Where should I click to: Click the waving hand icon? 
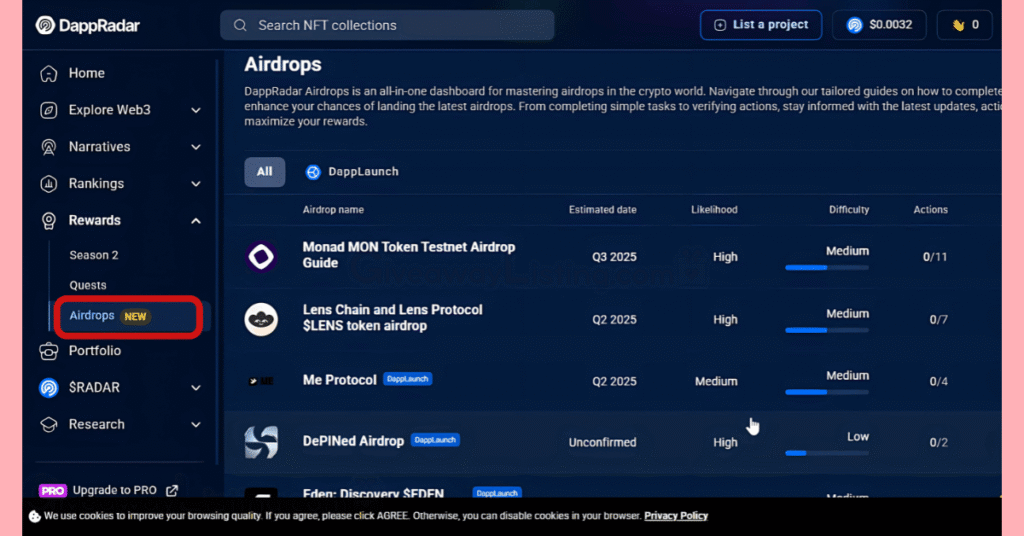[958, 25]
